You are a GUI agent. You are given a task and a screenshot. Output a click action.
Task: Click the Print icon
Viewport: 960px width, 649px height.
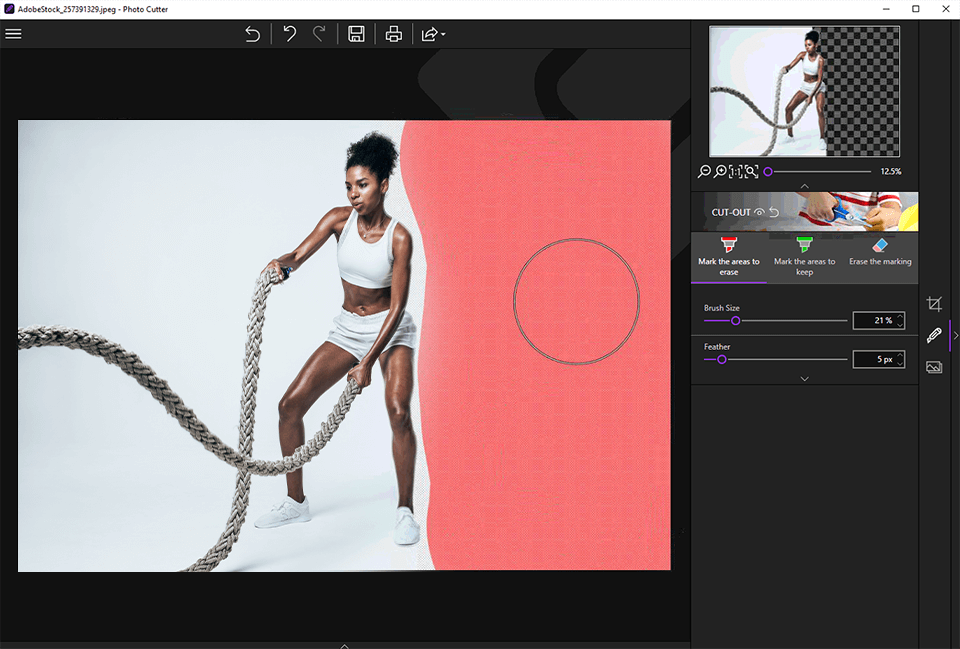point(394,34)
